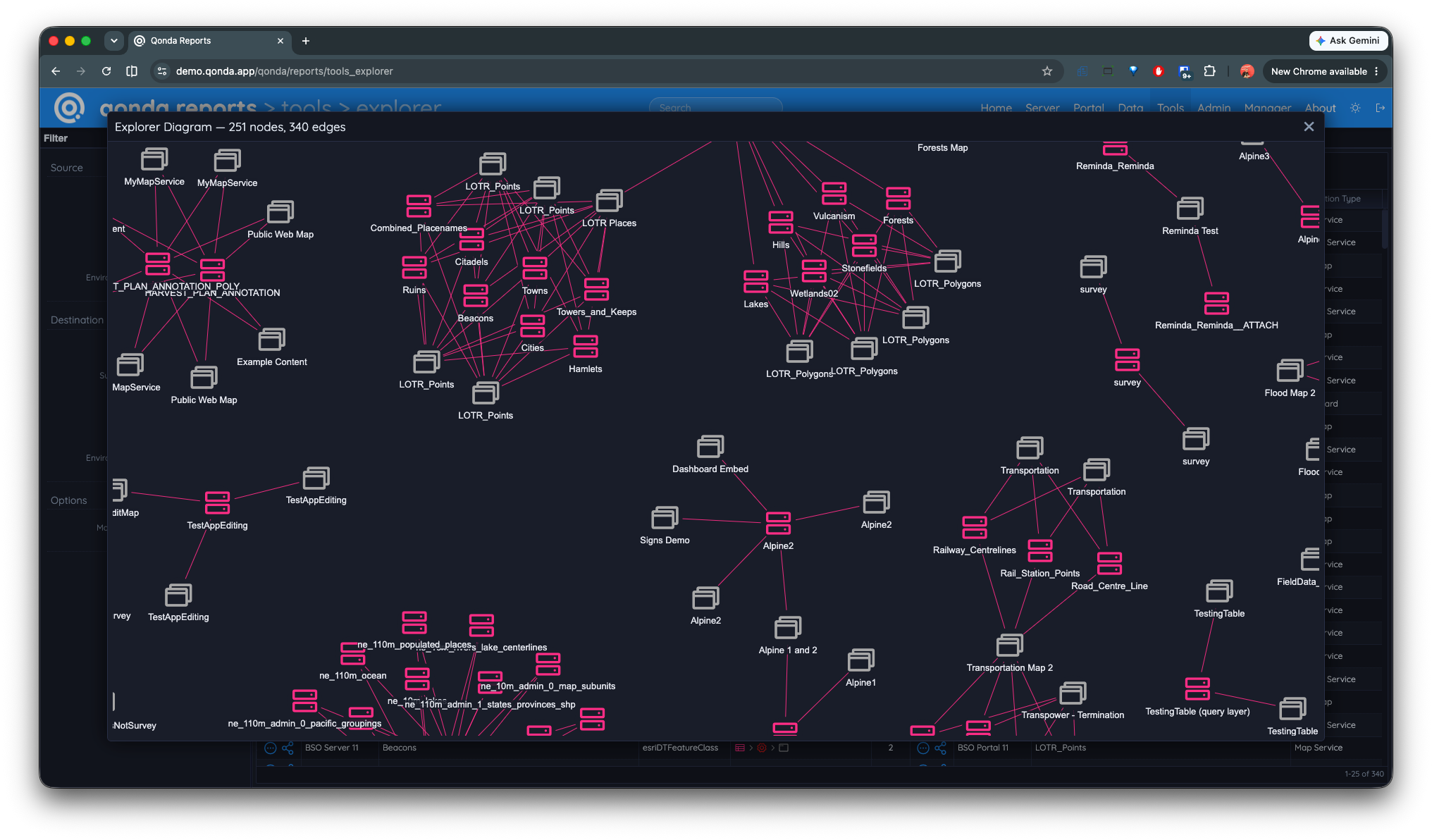
Task: Click the Search input field
Action: pos(715,107)
